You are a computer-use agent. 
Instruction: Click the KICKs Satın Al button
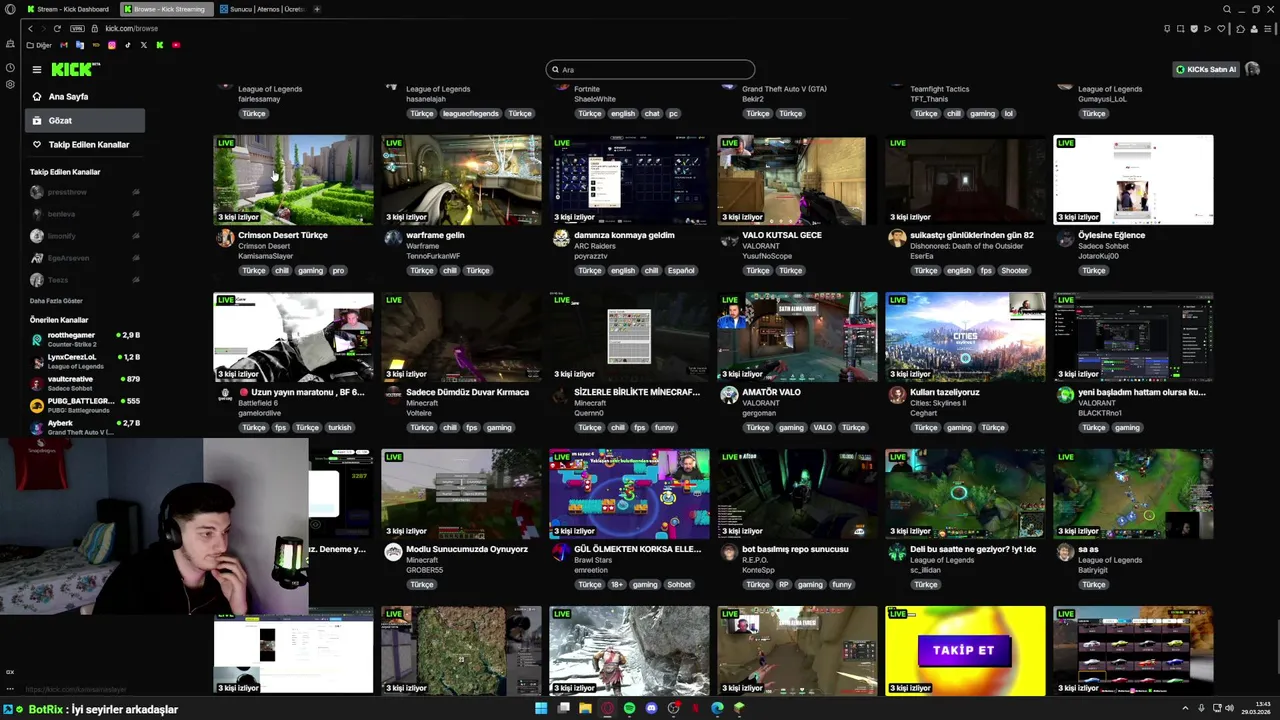[1206, 69]
